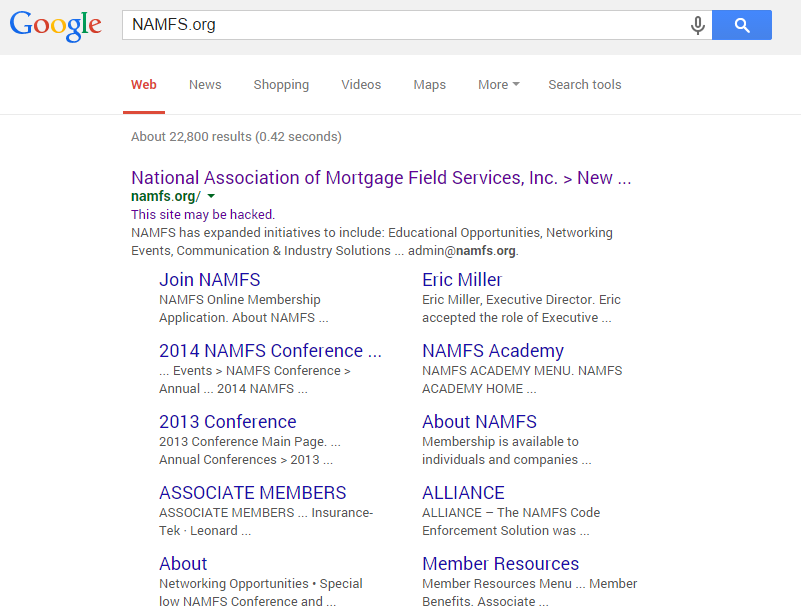Open the ASSOCIATE MEMBERS sitelink

point(252,493)
